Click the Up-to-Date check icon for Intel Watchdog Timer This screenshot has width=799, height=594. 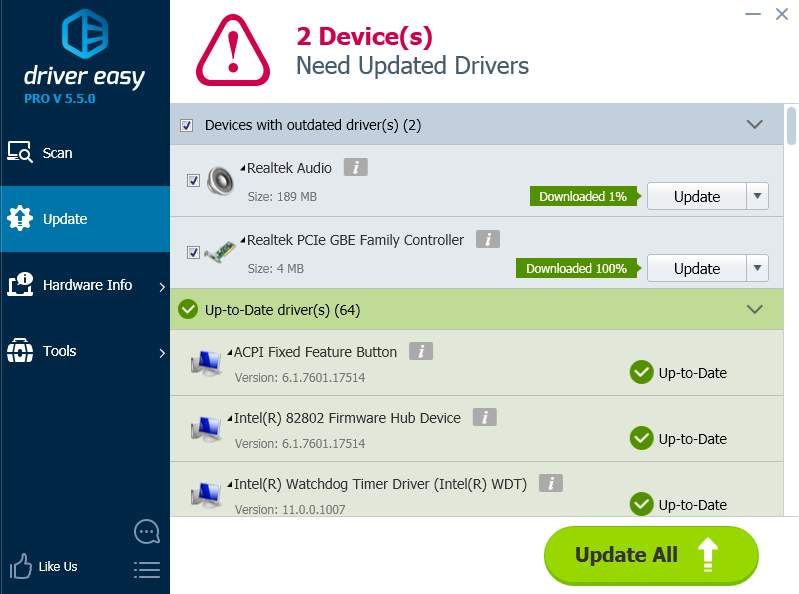click(642, 504)
